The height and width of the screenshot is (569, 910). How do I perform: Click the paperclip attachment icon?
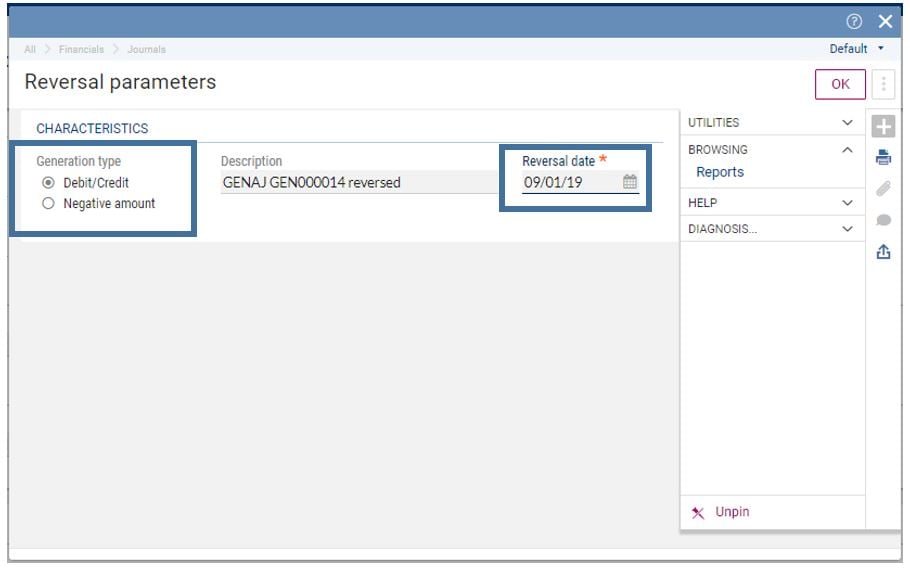coord(883,189)
